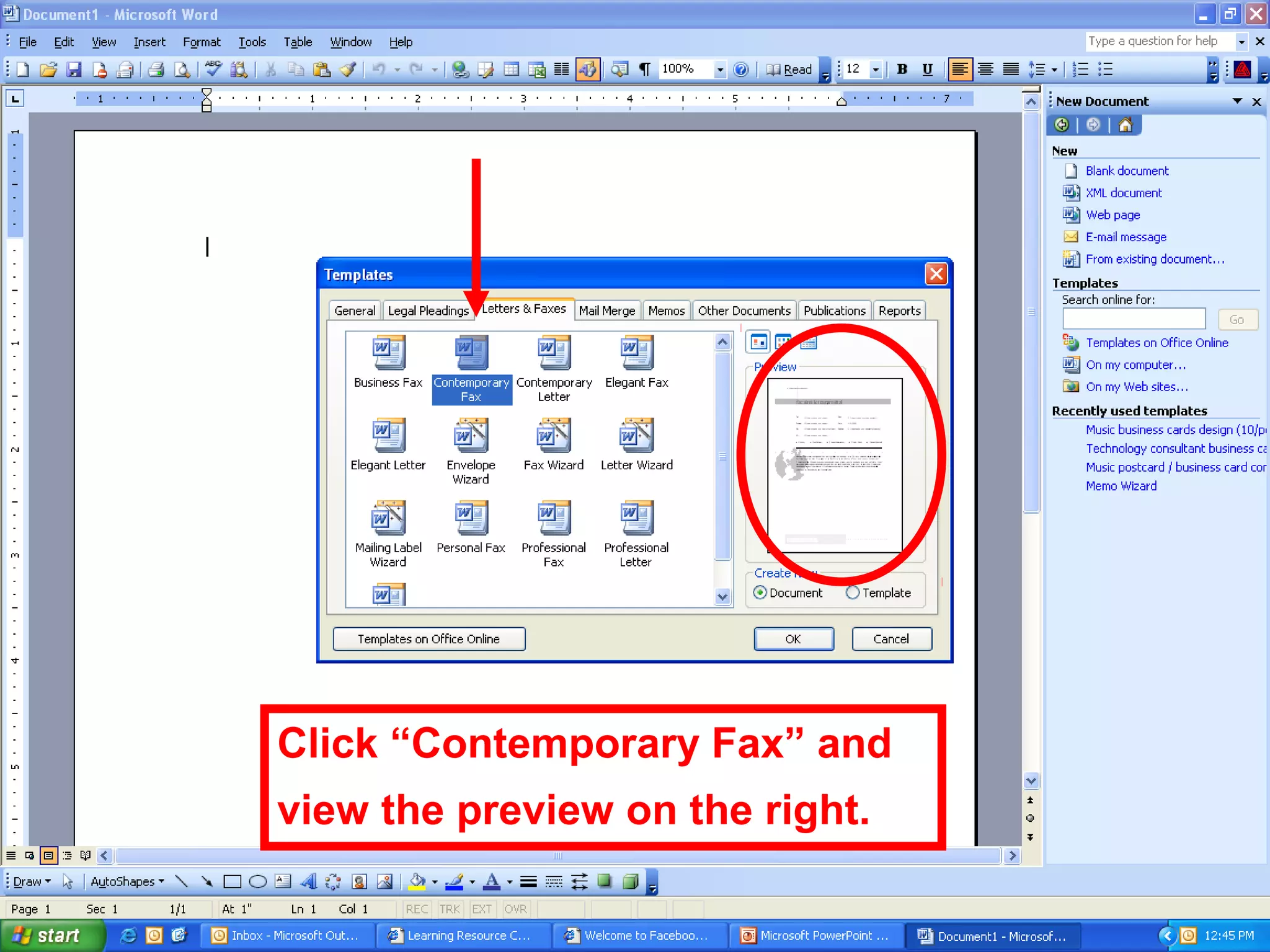Image resolution: width=1270 pixels, height=952 pixels.
Task: Apply Underline formatting
Action: coord(928,69)
